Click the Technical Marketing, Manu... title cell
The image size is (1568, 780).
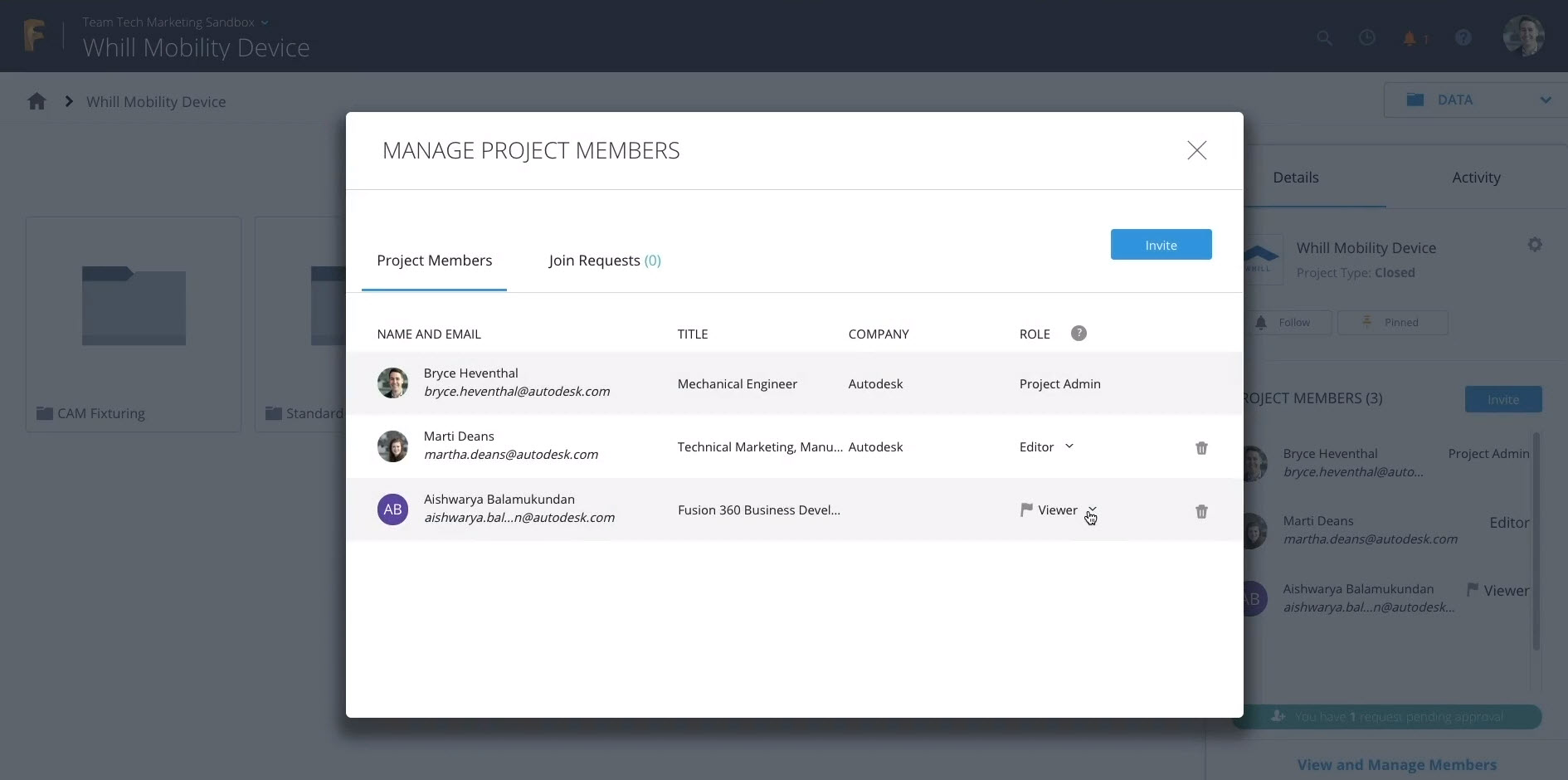coord(760,446)
